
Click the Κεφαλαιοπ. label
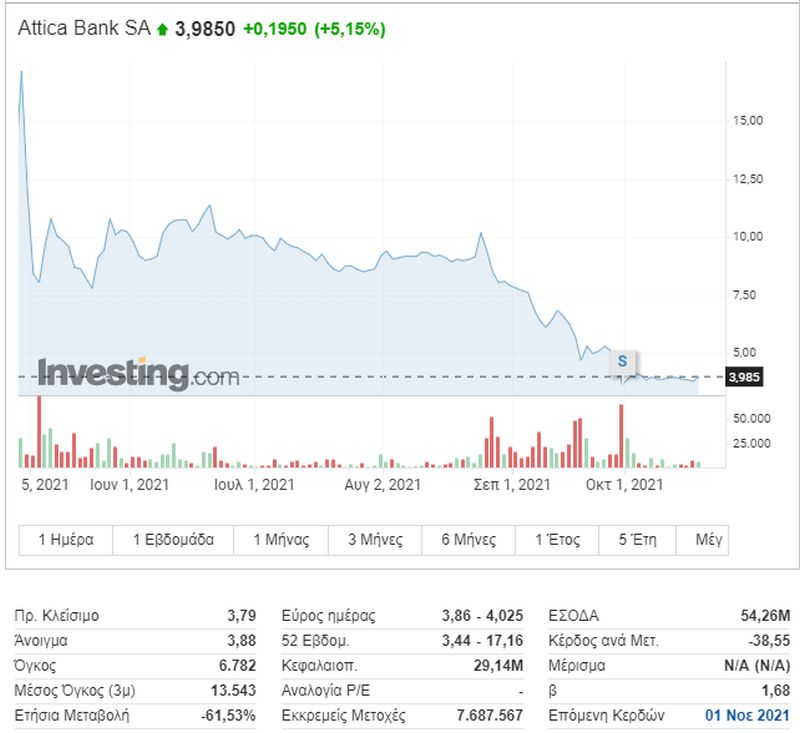(319, 665)
